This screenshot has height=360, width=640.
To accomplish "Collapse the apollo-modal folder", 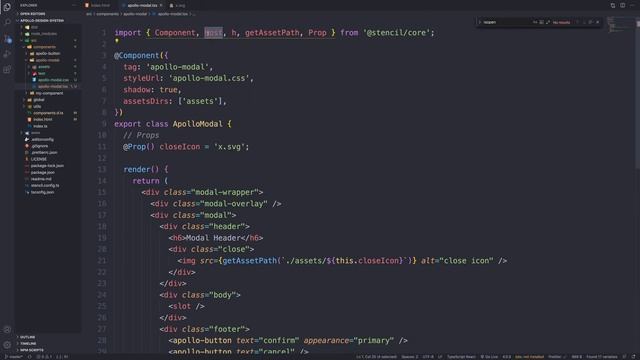I will pyautogui.click(x=47, y=60).
